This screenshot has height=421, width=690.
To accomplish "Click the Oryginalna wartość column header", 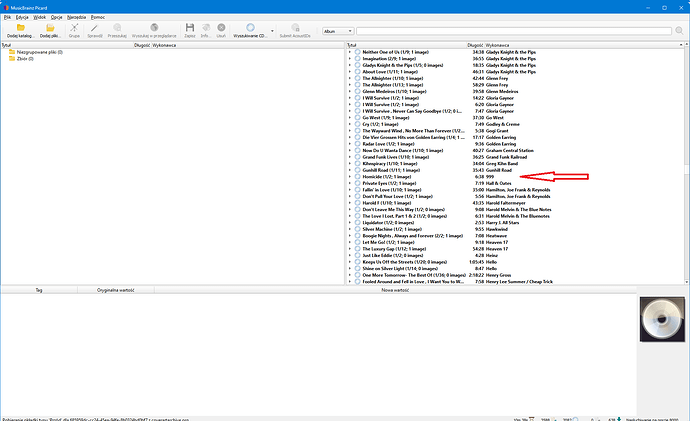I will point(116,290).
